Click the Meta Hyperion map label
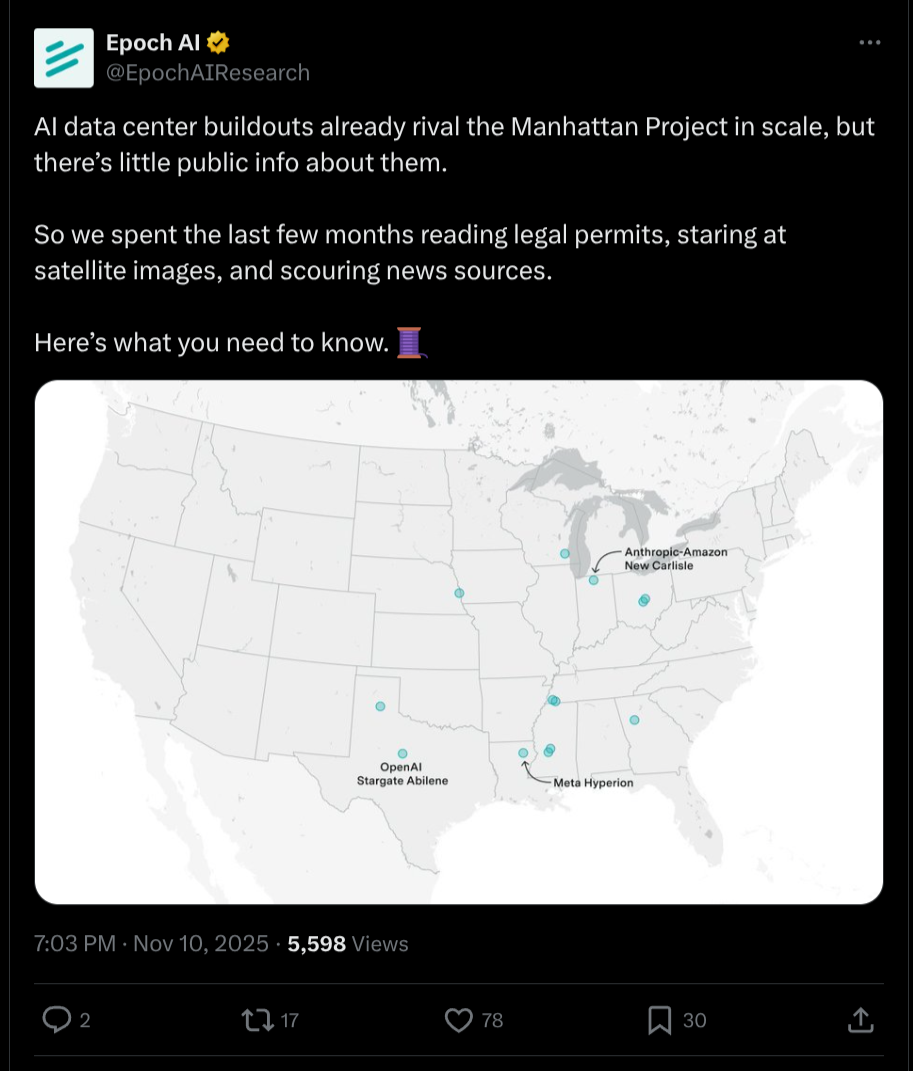 coord(593,783)
